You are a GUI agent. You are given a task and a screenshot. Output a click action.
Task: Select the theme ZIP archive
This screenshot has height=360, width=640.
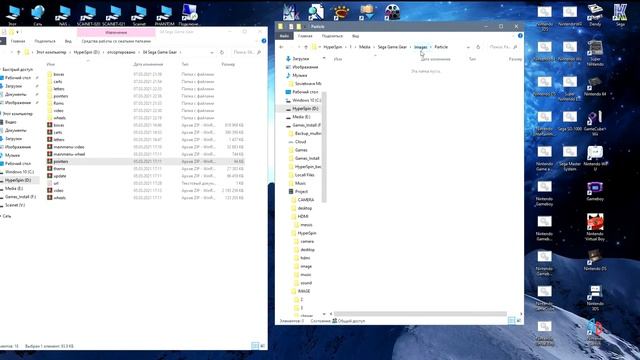coord(145,169)
